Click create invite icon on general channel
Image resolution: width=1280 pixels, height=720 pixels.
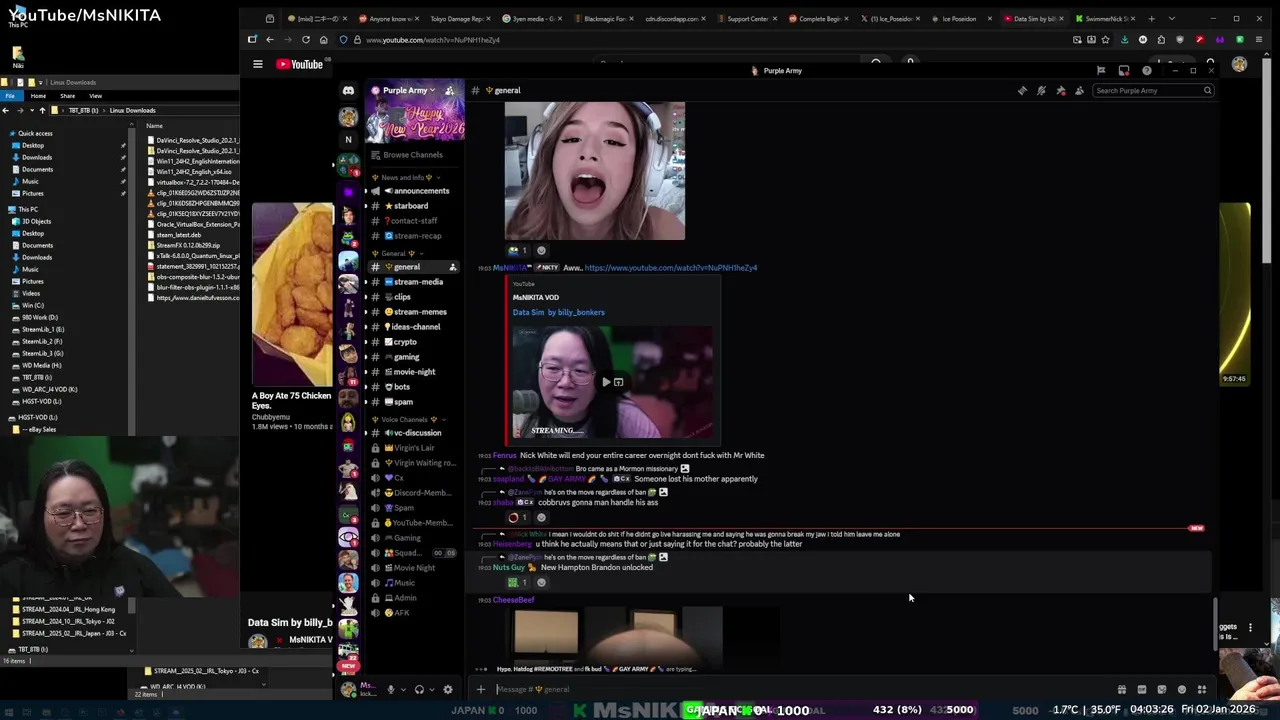click(453, 267)
